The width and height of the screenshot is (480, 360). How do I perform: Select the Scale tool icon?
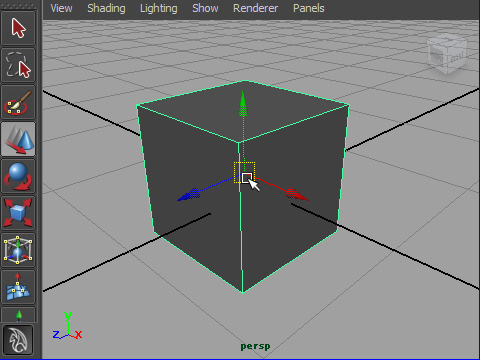coord(18,213)
